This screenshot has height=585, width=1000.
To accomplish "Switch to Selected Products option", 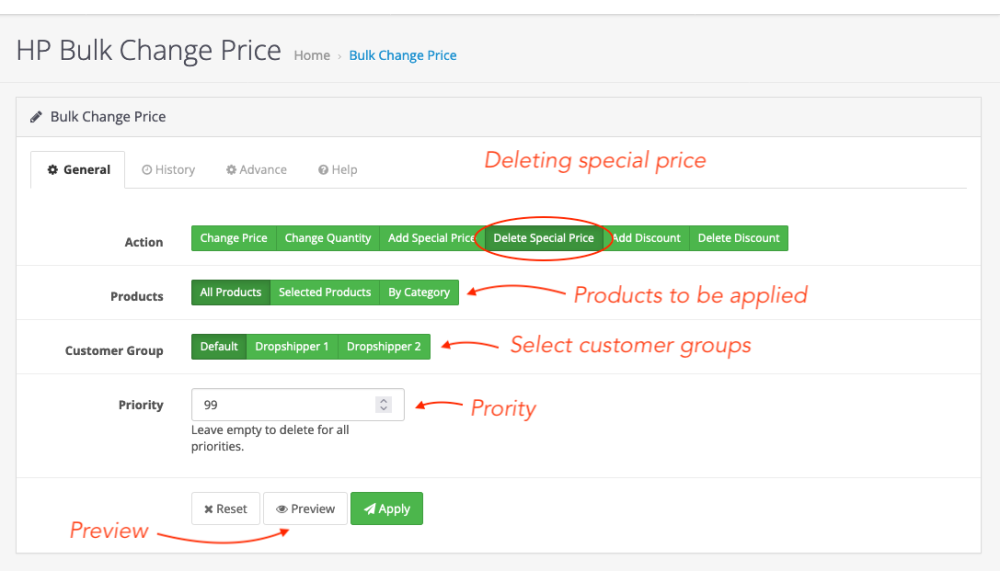I will 324,292.
